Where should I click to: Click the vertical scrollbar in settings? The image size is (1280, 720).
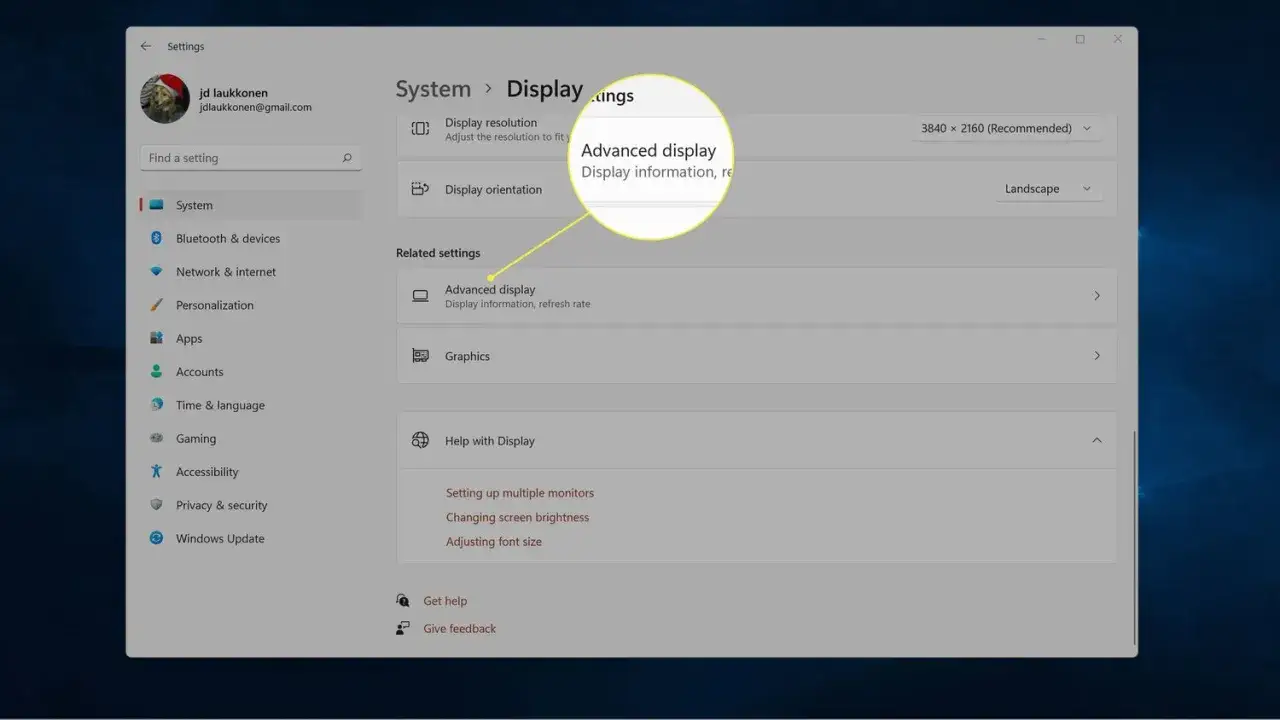click(x=1134, y=538)
